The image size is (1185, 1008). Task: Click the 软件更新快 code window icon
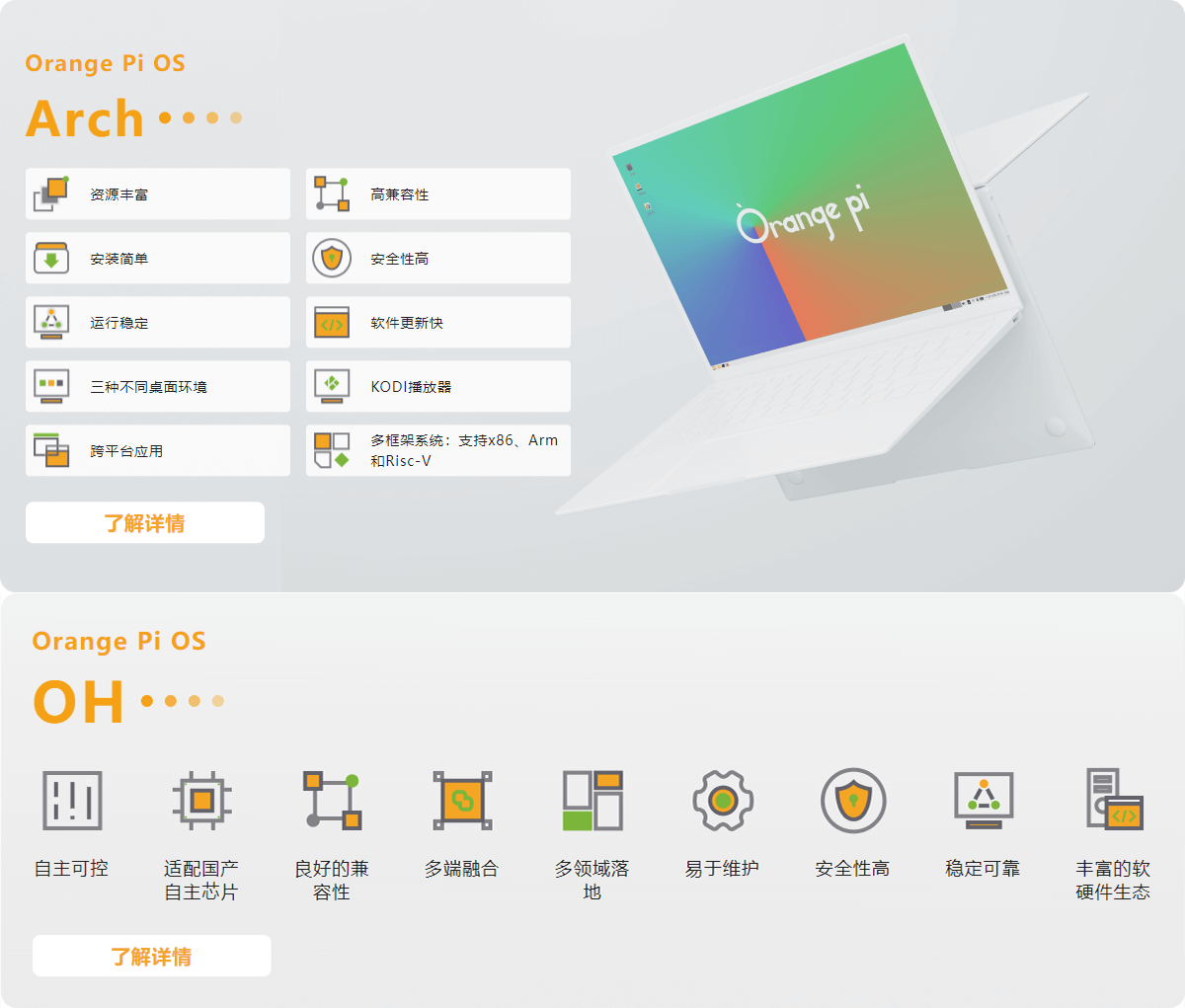332,322
